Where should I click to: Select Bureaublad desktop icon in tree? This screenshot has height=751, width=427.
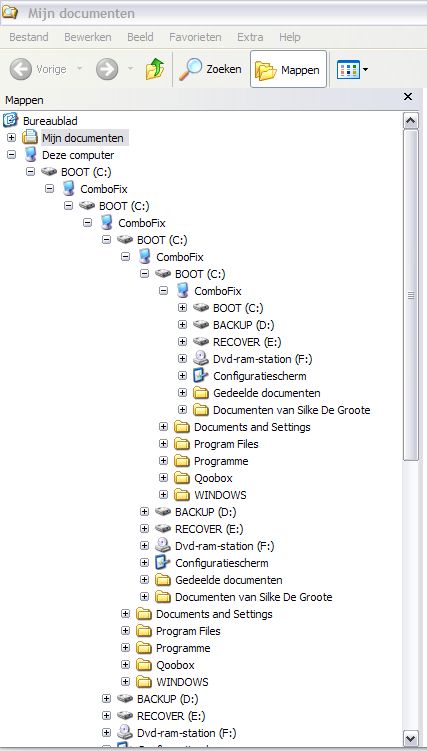[11, 121]
